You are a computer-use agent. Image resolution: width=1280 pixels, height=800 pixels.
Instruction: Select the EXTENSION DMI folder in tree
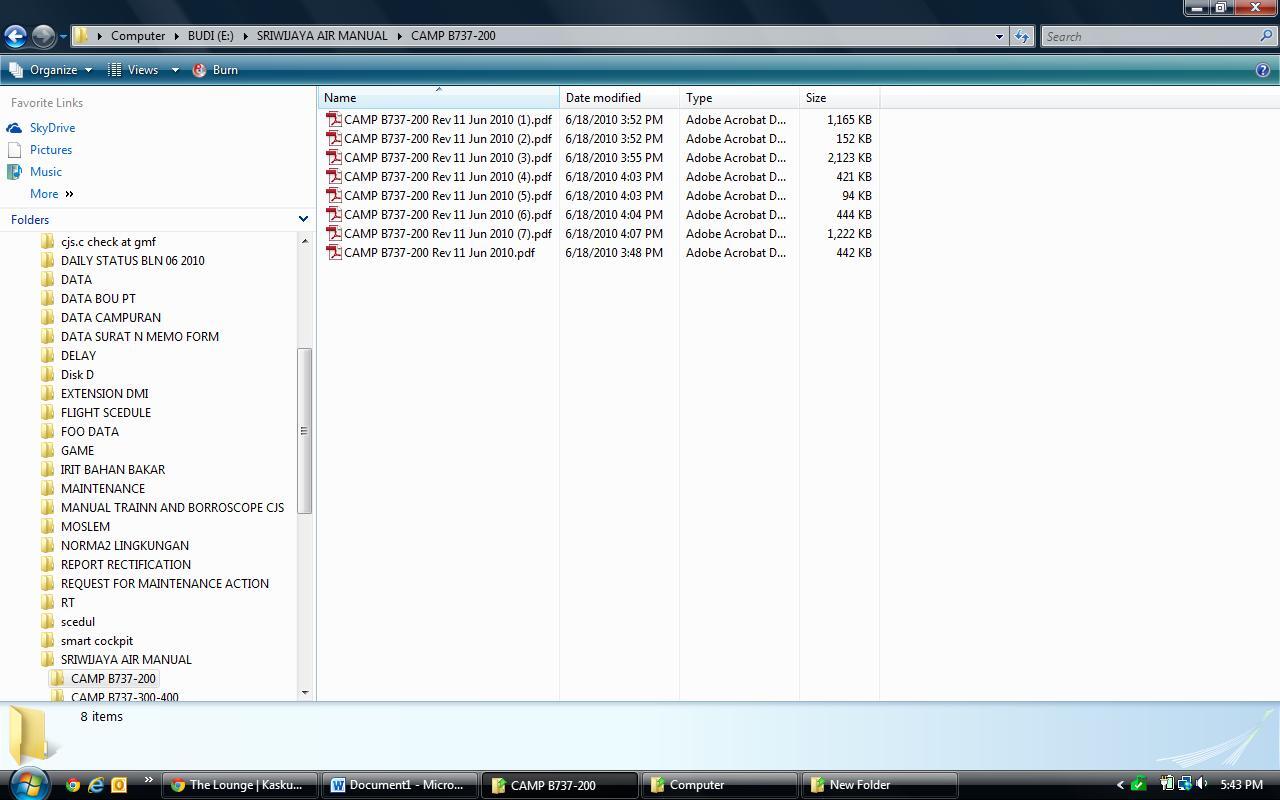(104, 394)
